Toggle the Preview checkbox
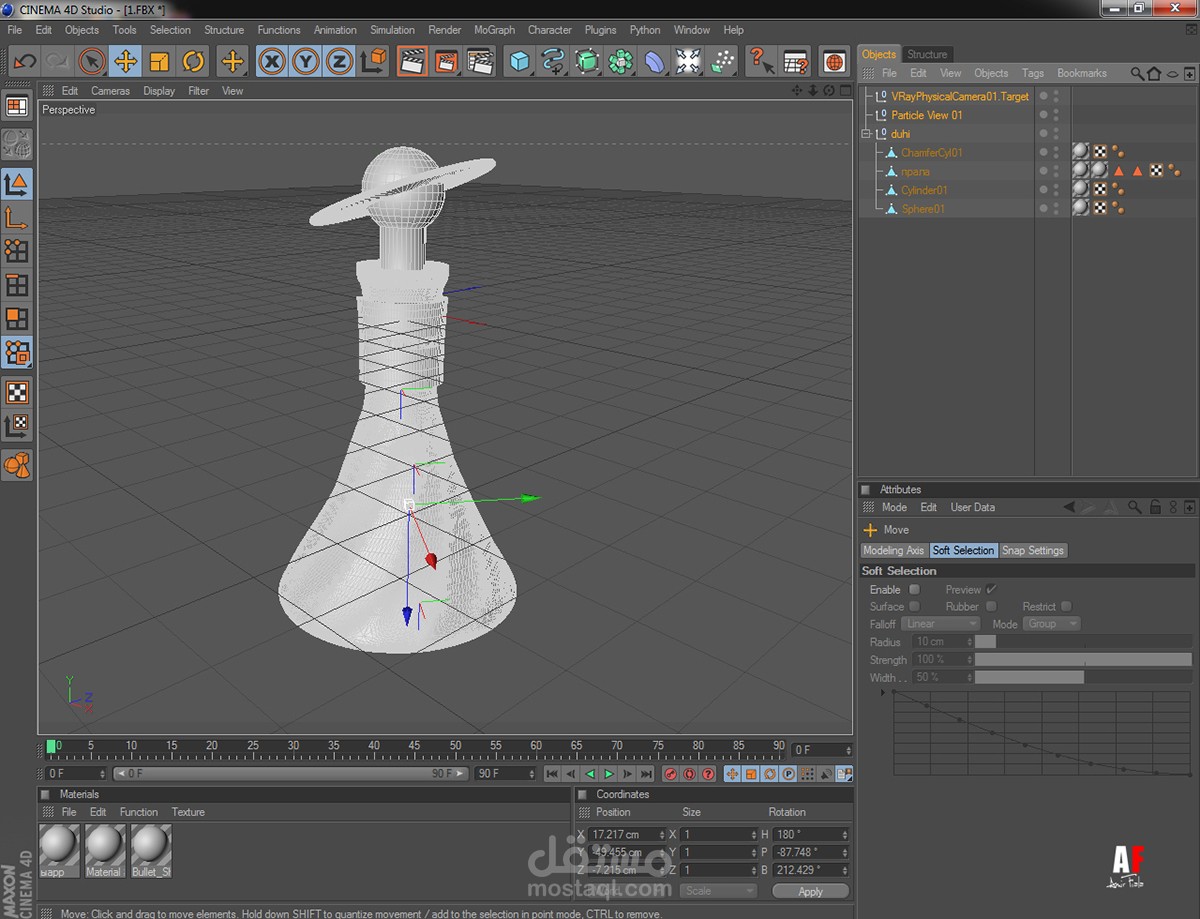The height and width of the screenshot is (919, 1200). click(x=991, y=590)
